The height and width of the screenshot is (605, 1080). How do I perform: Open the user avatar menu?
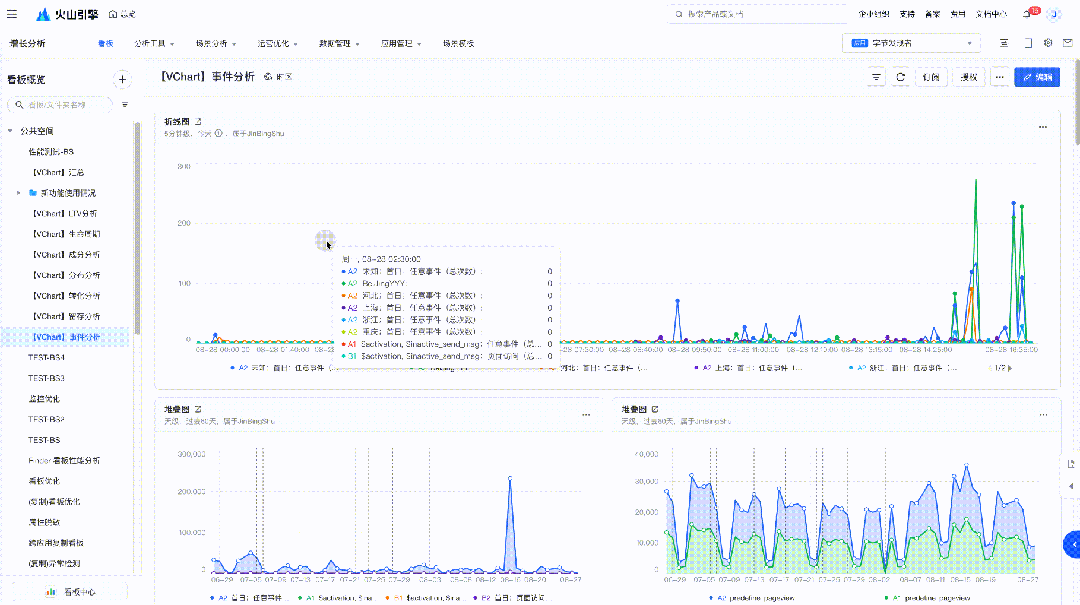(x=1054, y=14)
